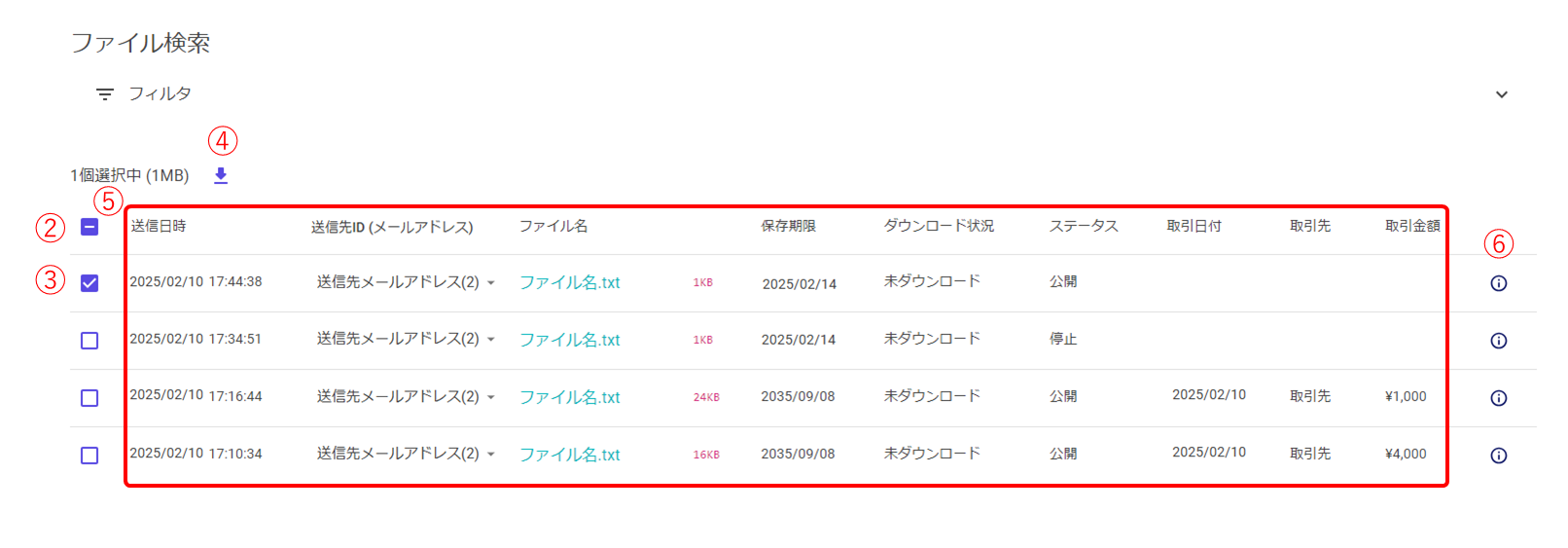Screen dimensions: 1568x548
Task: Click the filter icon beside フィルタ
Action: [x=105, y=94]
